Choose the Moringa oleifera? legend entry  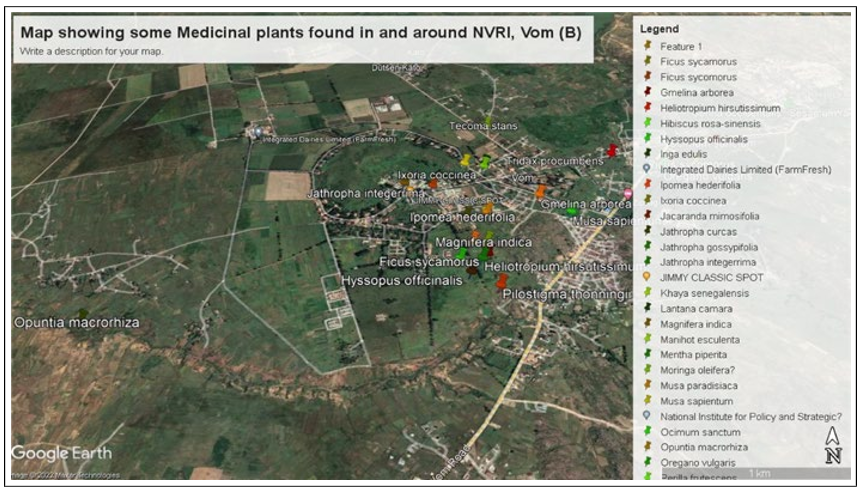click(699, 370)
